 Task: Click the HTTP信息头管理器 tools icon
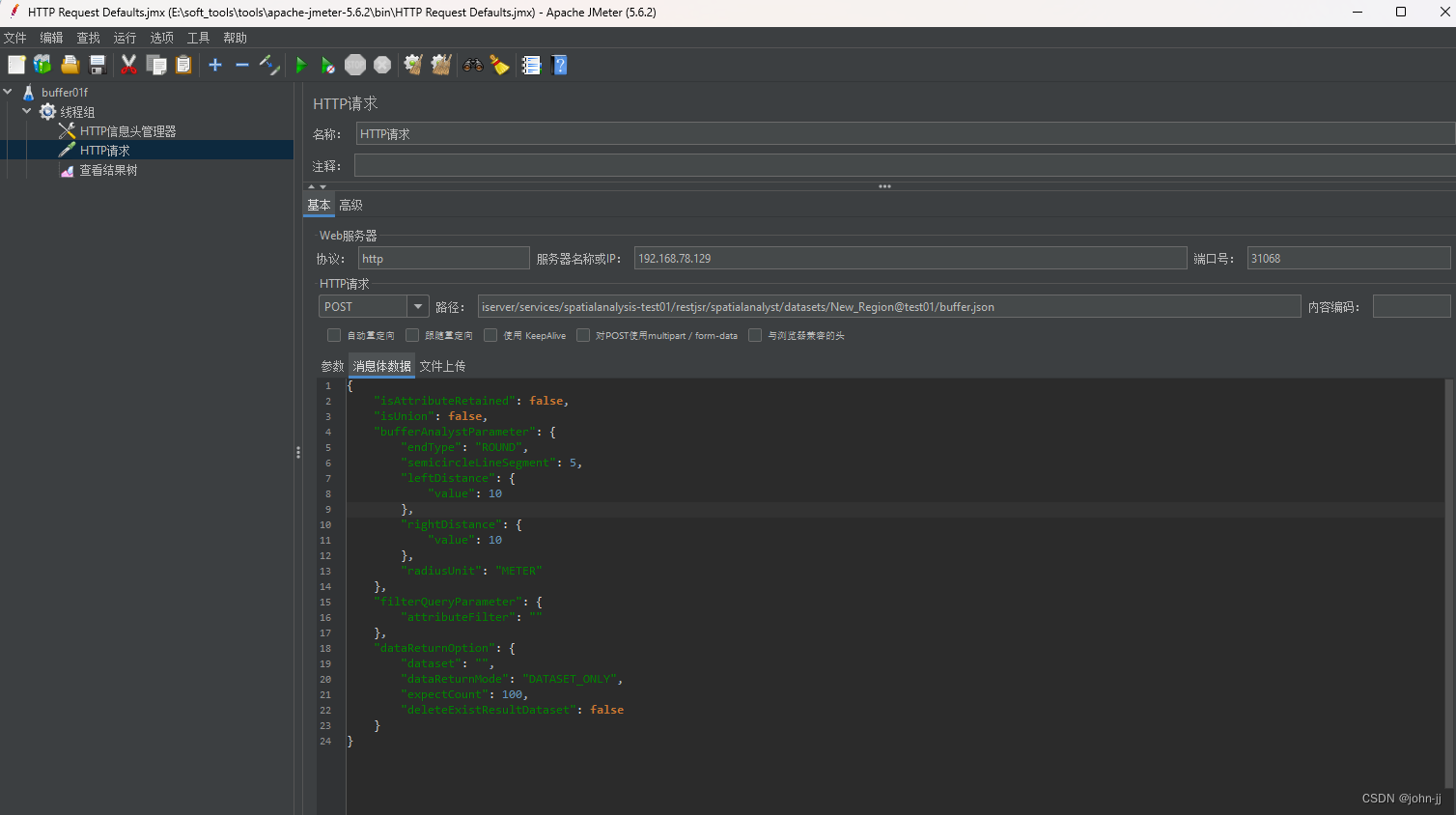67,131
